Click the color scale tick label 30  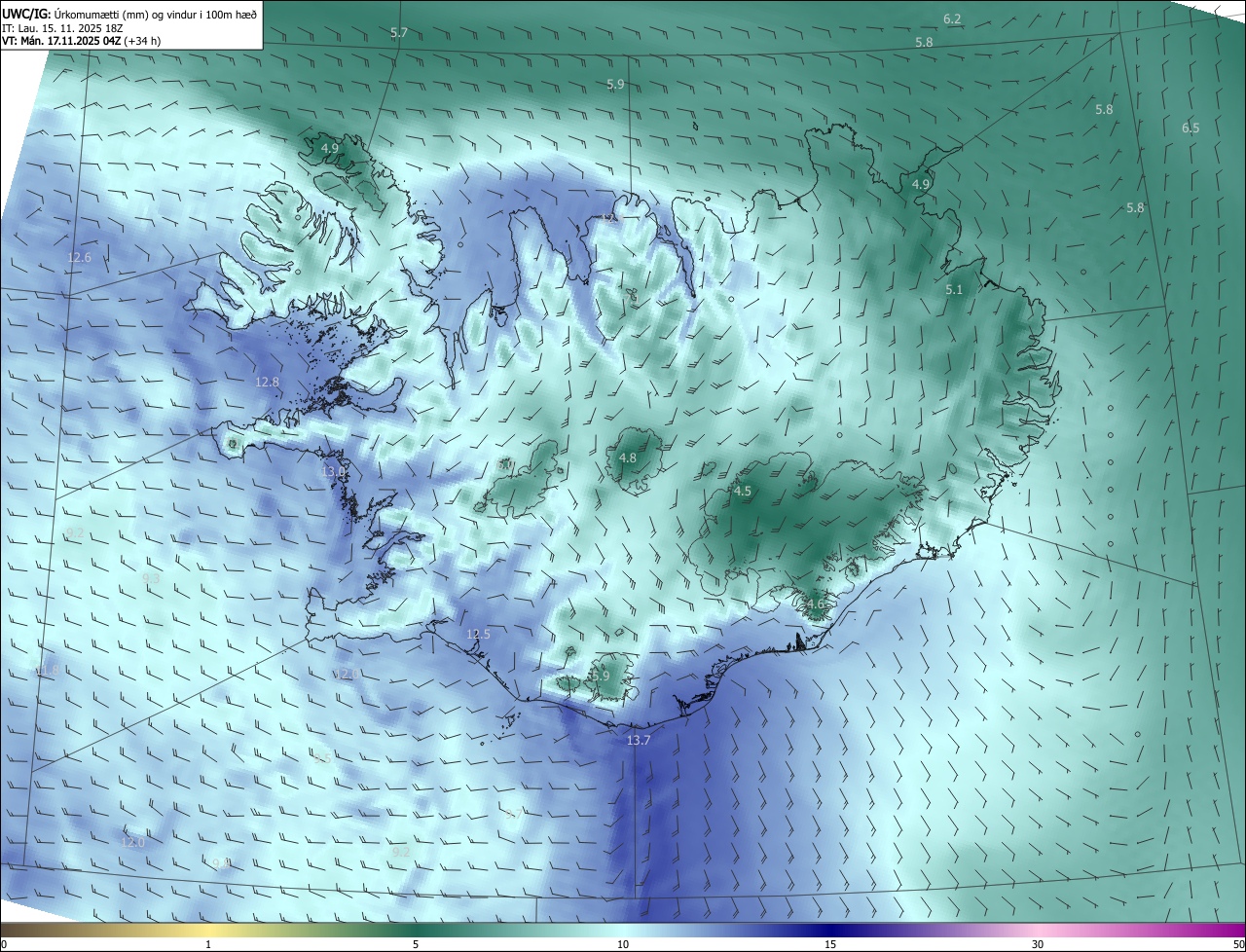tap(1038, 944)
